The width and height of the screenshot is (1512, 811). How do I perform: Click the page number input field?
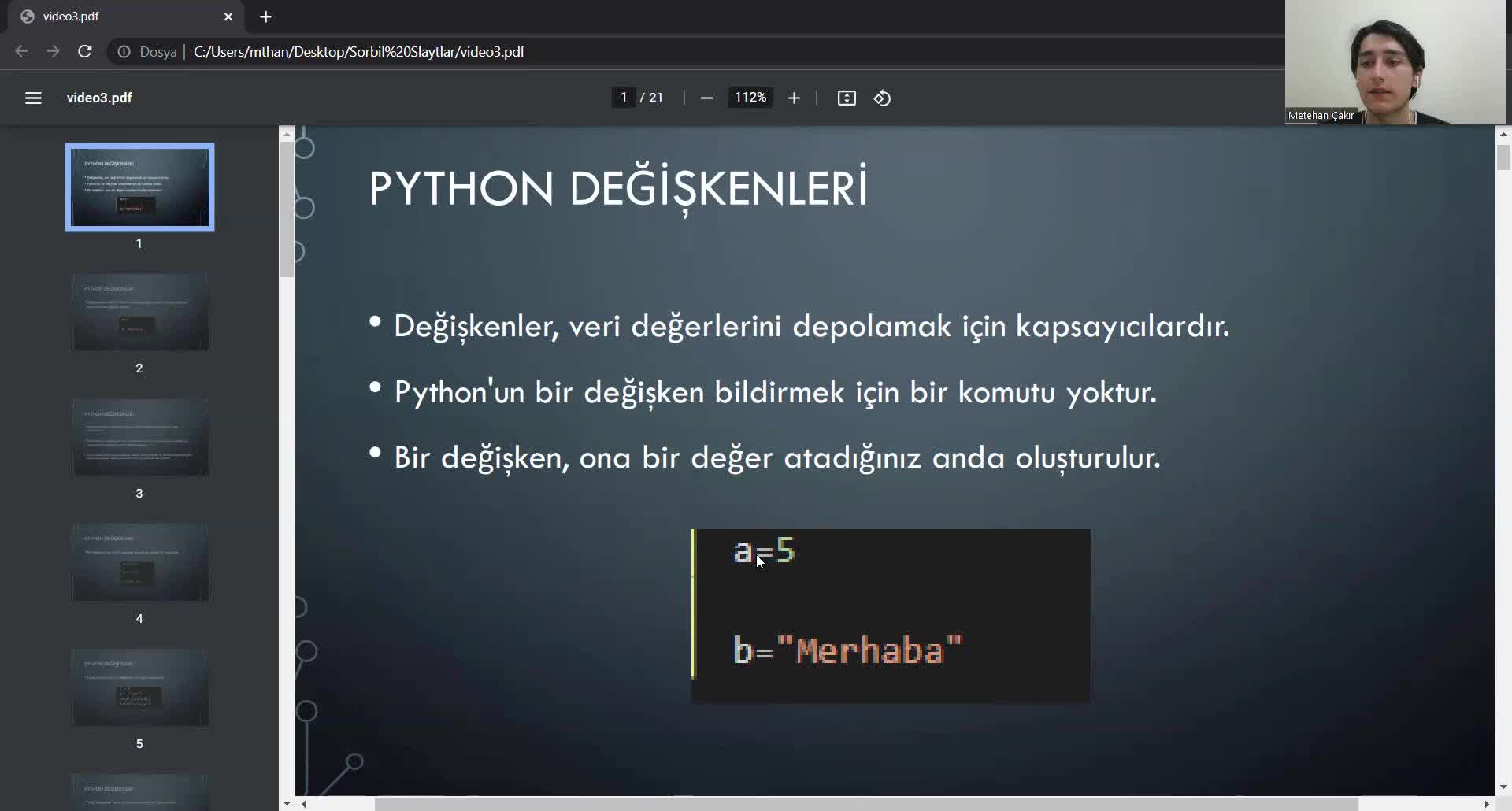point(623,98)
